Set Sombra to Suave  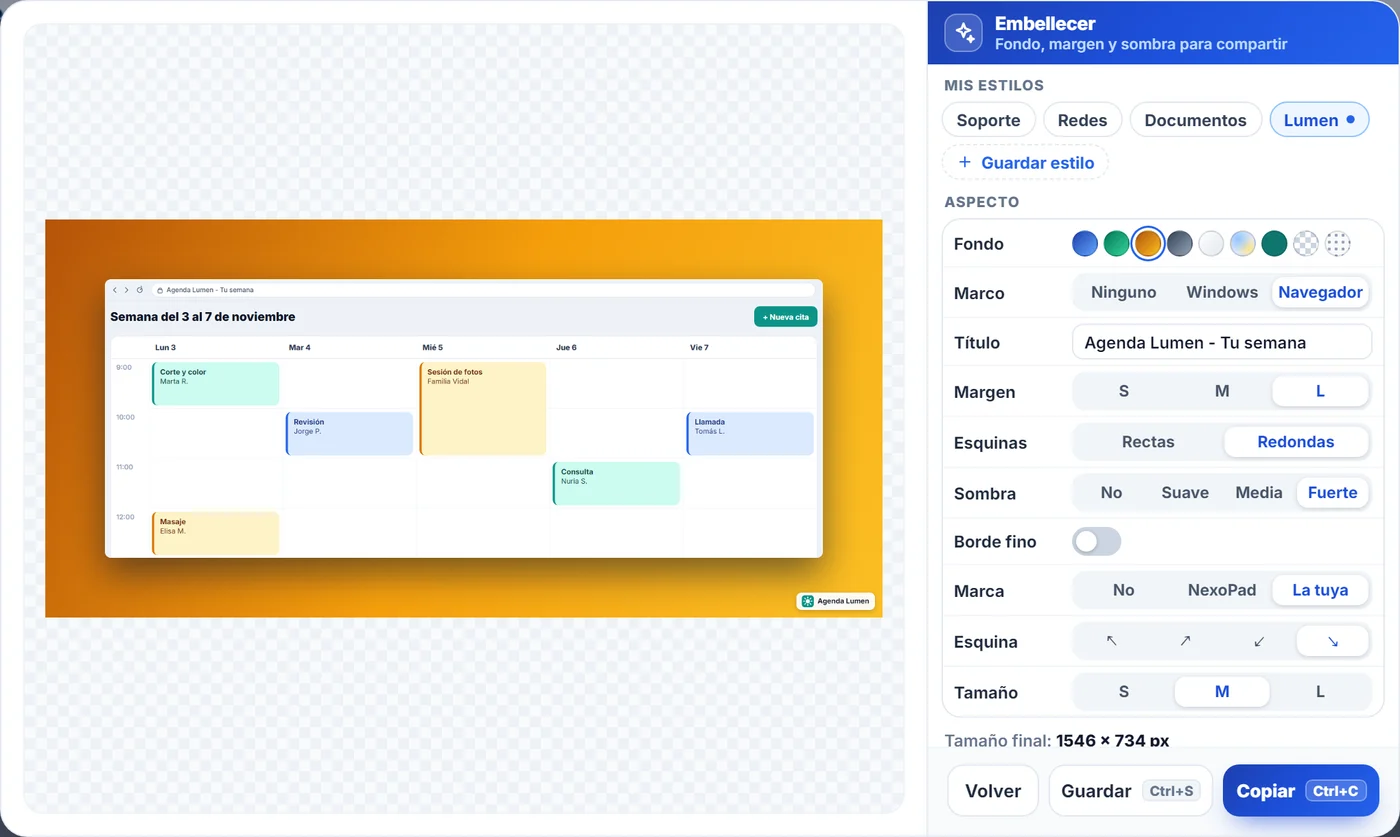pyautogui.click(x=1185, y=493)
